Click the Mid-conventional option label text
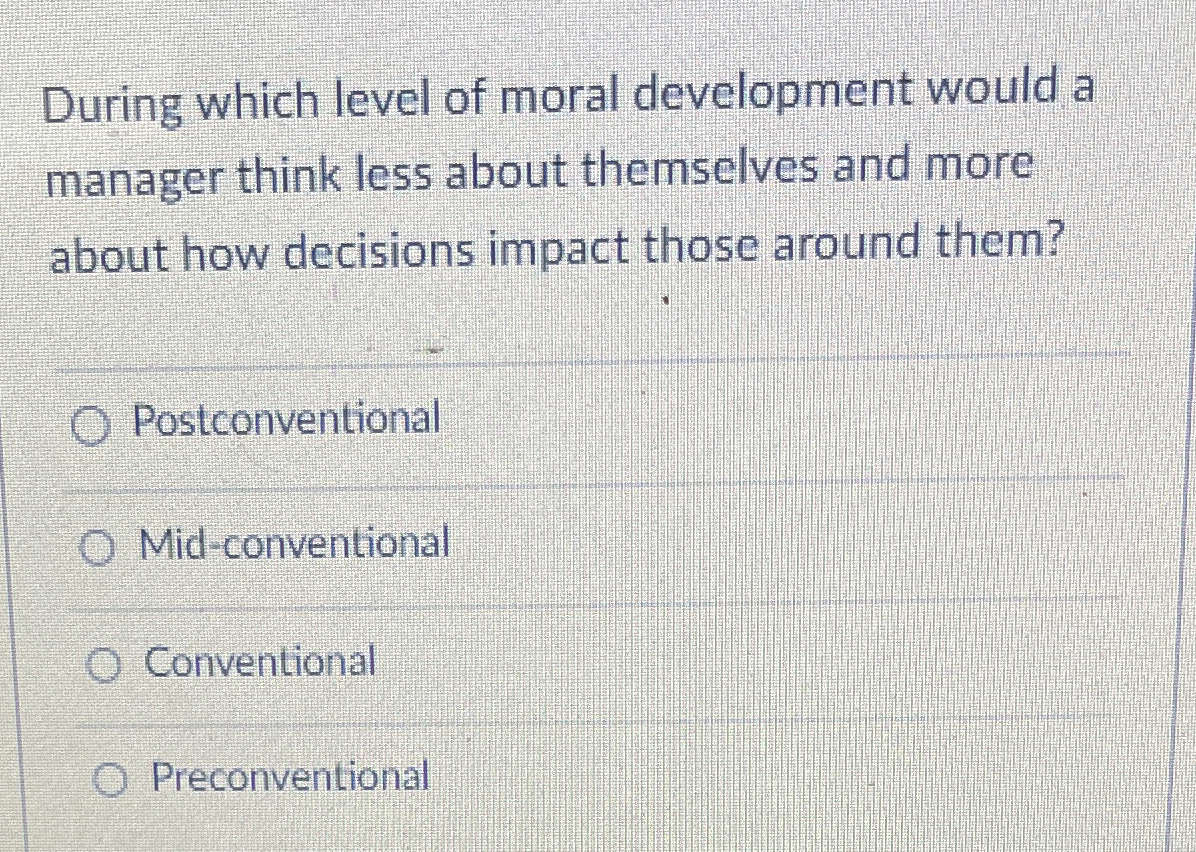The image size is (1196, 852). [293, 544]
